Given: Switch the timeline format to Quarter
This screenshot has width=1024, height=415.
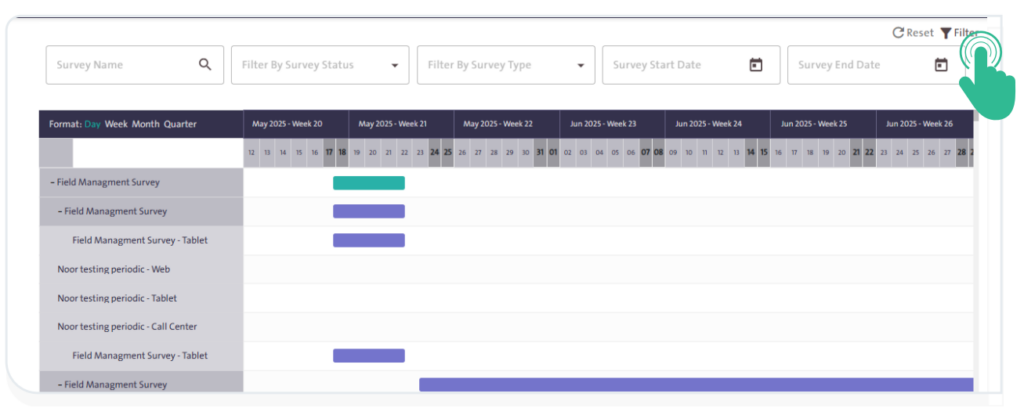Looking at the screenshot, I should (x=180, y=124).
